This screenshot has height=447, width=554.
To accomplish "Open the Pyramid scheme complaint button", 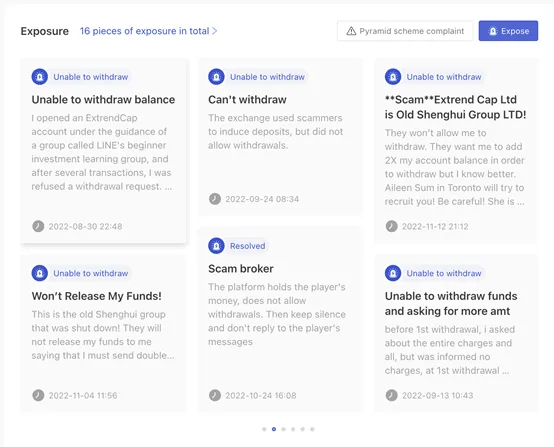I will pos(405,31).
